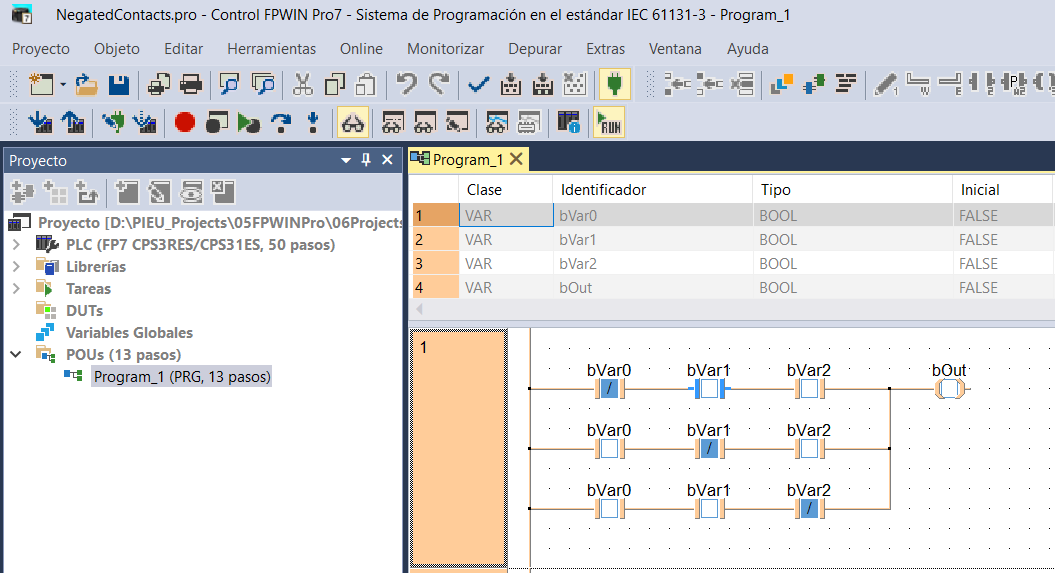Select DUTs in the project tree
1055x573 pixels.
84,311
